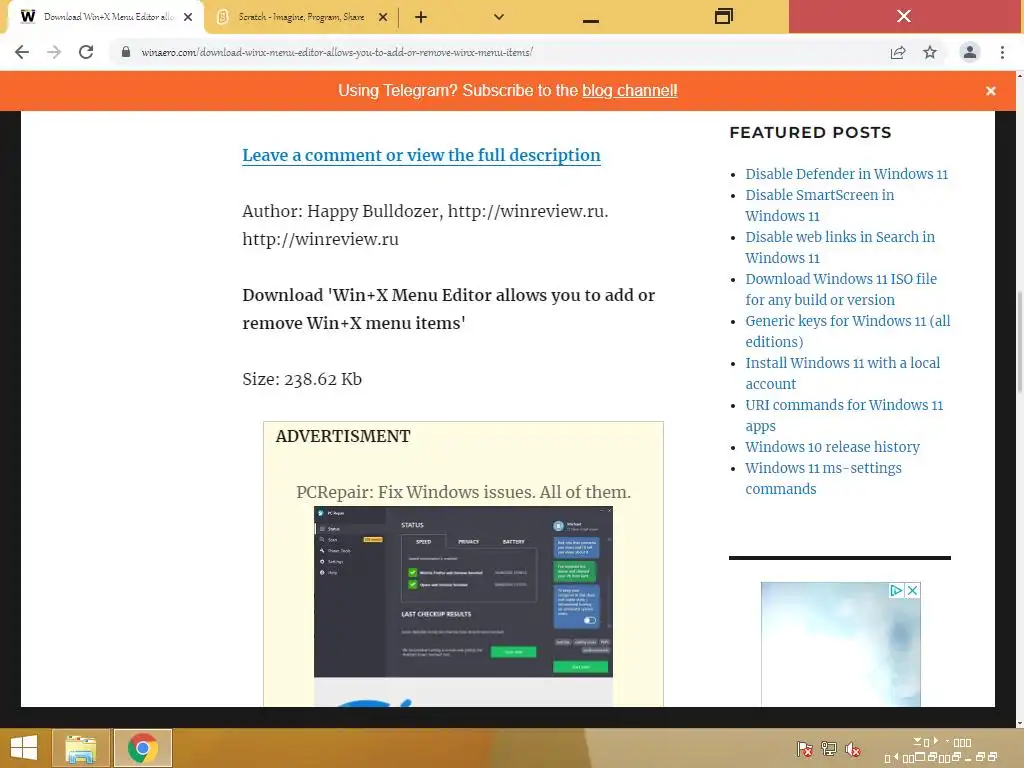Image resolution: width=1024 pixels, height=768 pixels.
Task: Go back to the previous page
Action: (22, 52)
